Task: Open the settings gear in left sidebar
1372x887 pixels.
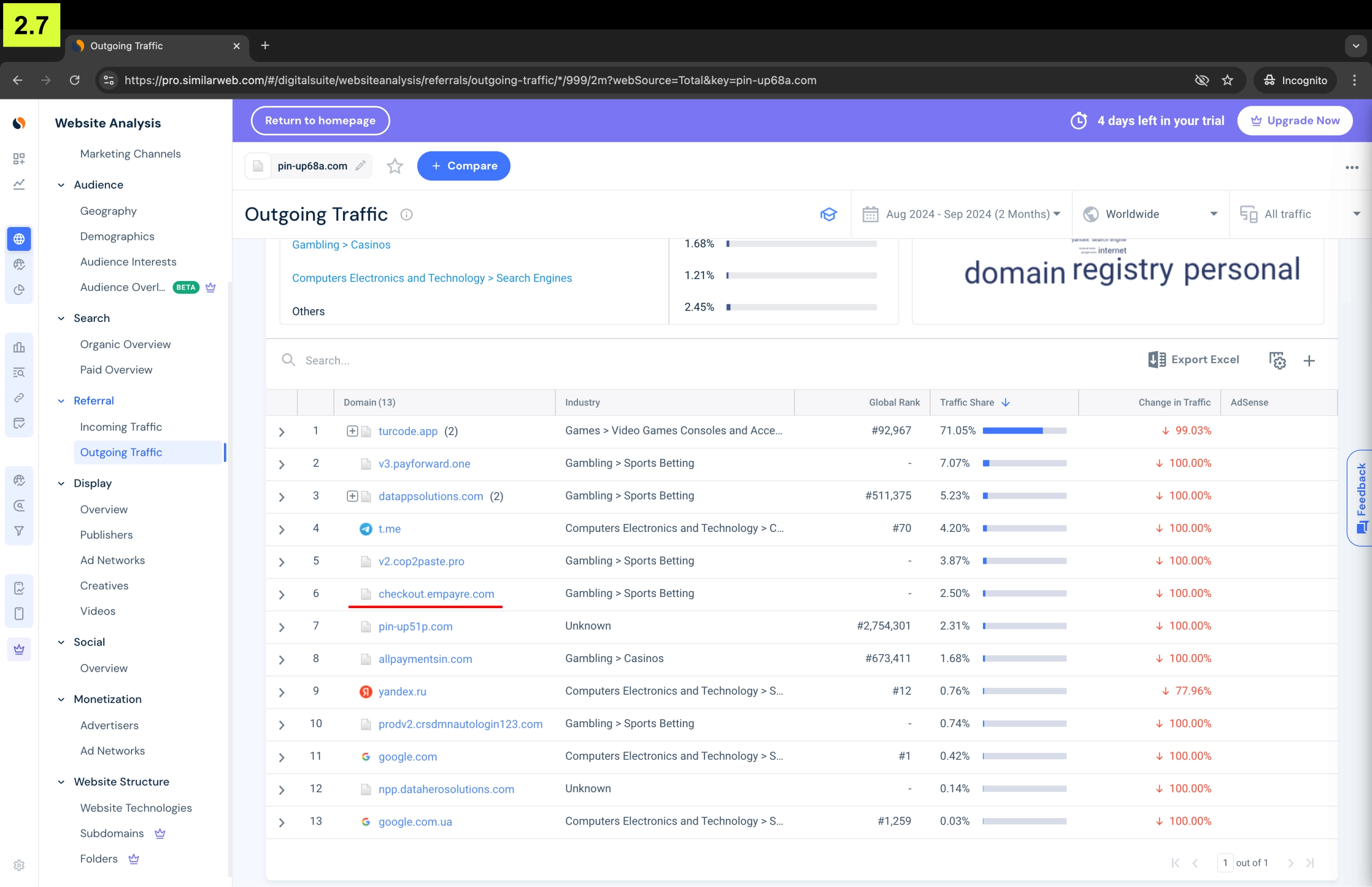Action: 19,865
